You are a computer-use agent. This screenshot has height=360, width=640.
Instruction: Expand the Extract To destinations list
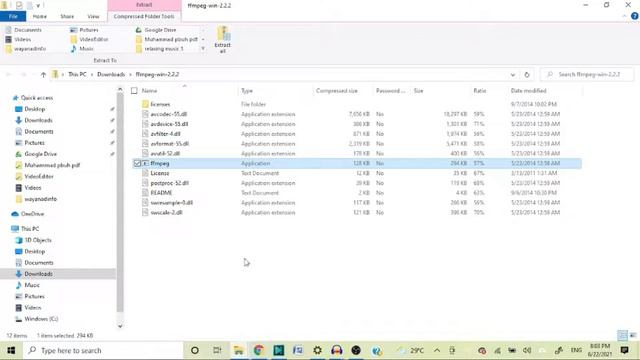pos(203,49)
